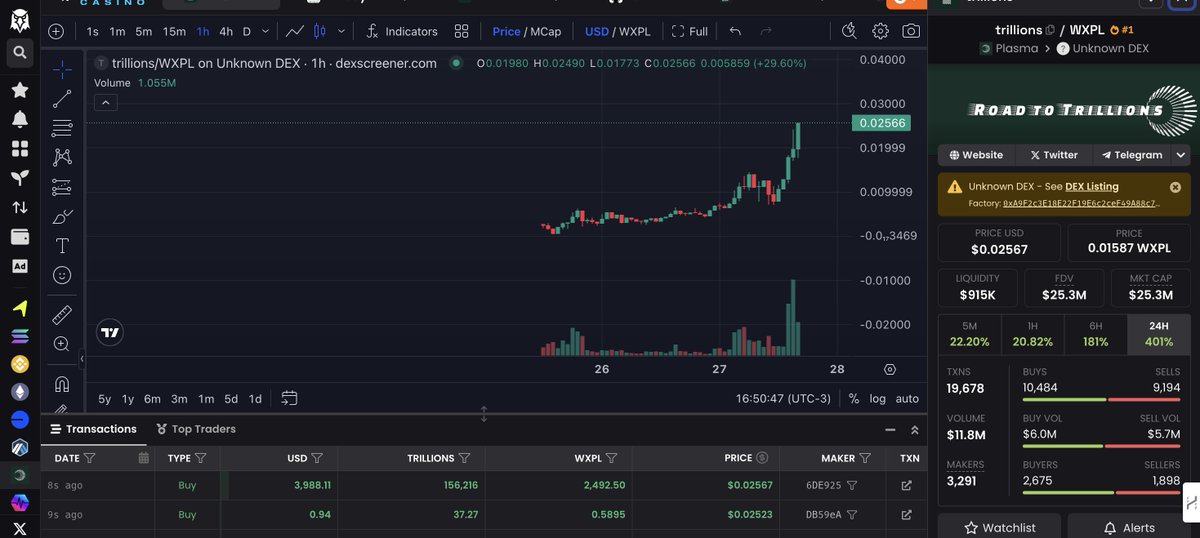Select the emoji sticker tool

tap(62, 274)
